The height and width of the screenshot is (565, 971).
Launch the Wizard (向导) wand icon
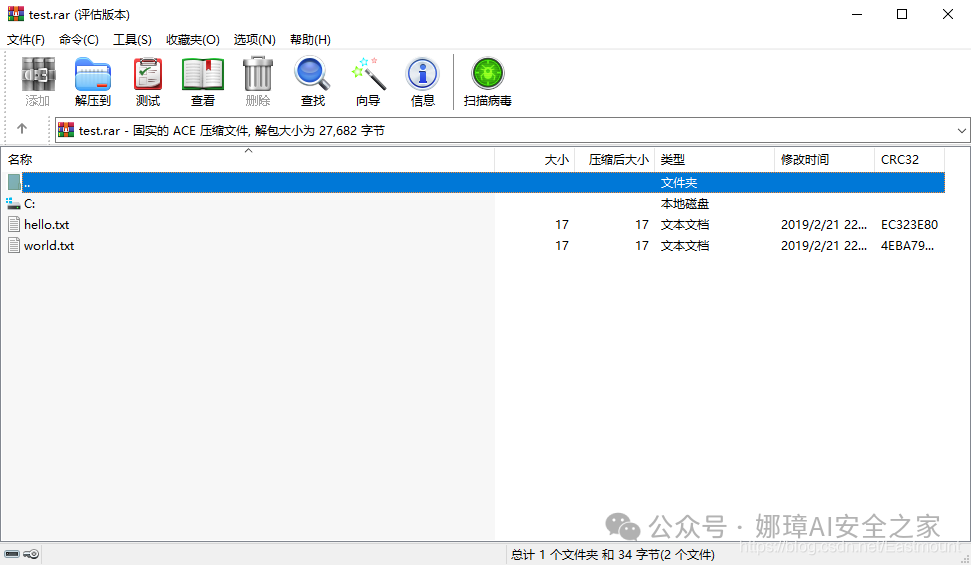(368, 74)
